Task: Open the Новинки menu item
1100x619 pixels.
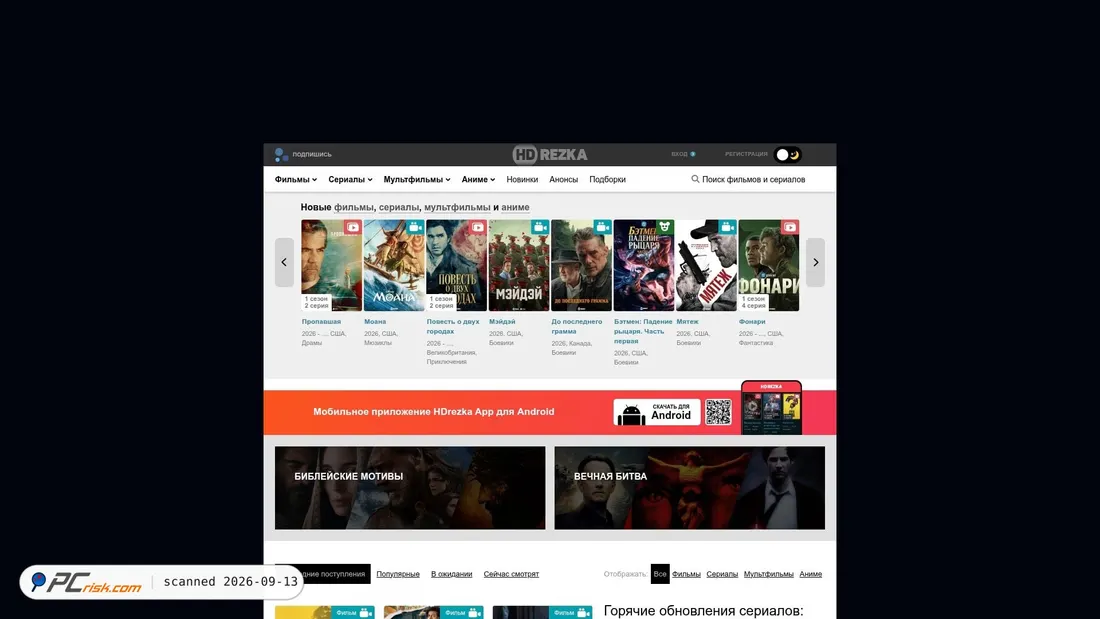Action: click(x=522, y=180)
